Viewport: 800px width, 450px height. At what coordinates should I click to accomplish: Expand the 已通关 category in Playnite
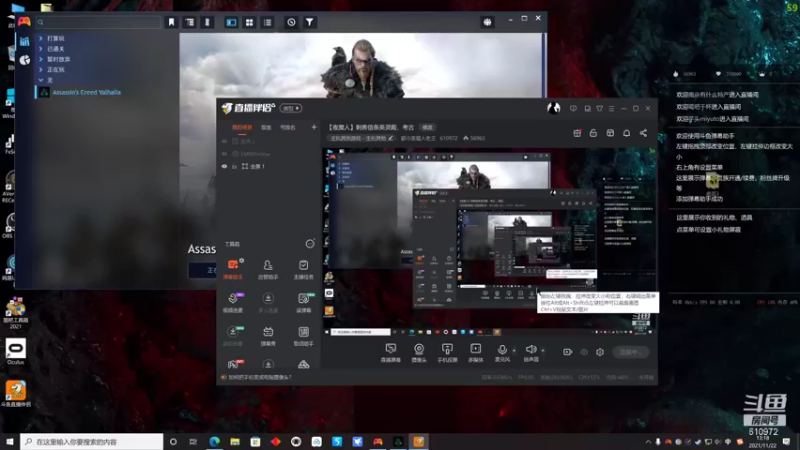(41, 49)
